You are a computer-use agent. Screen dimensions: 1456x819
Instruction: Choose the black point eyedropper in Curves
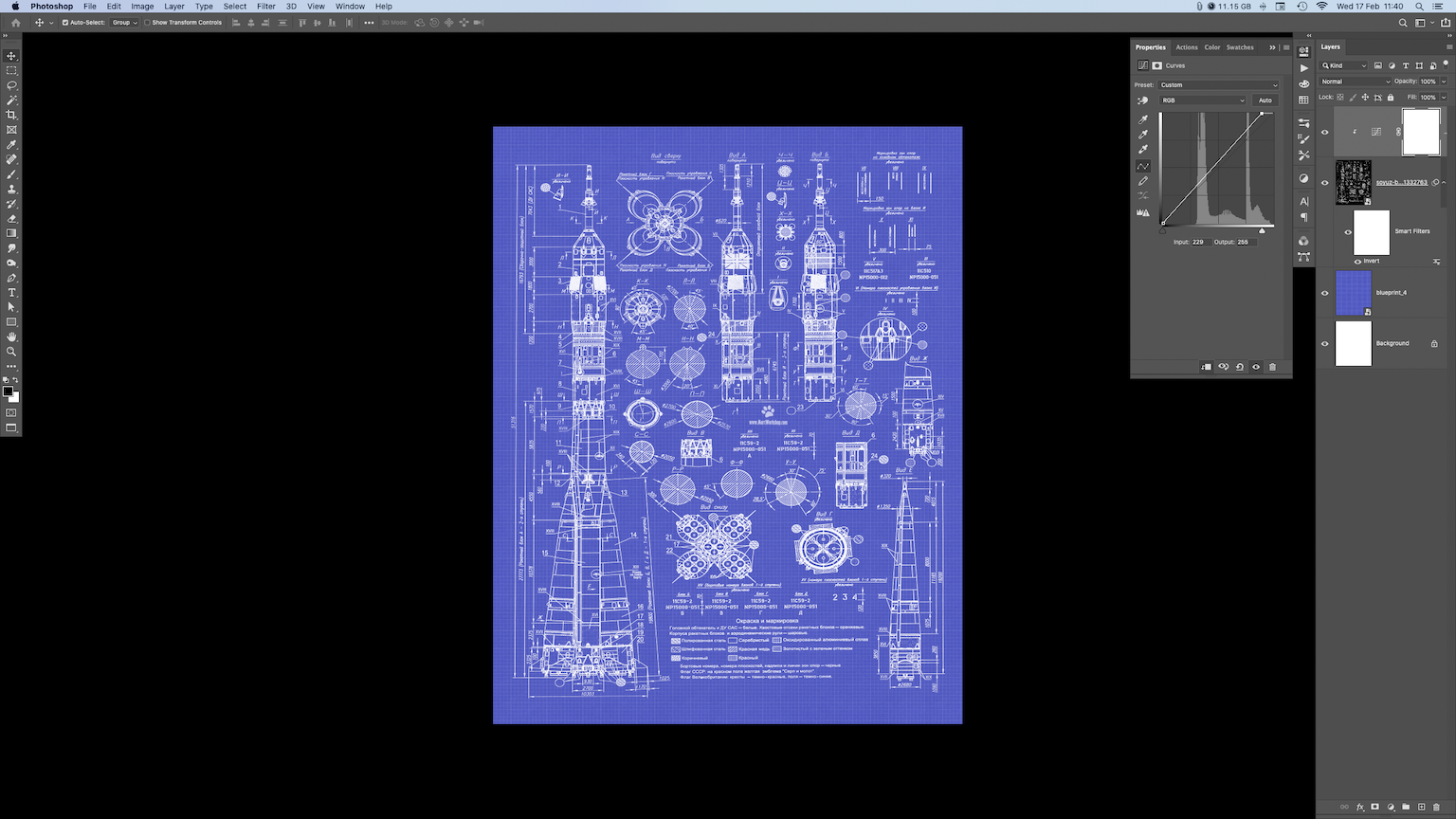tap(1143, 119)
